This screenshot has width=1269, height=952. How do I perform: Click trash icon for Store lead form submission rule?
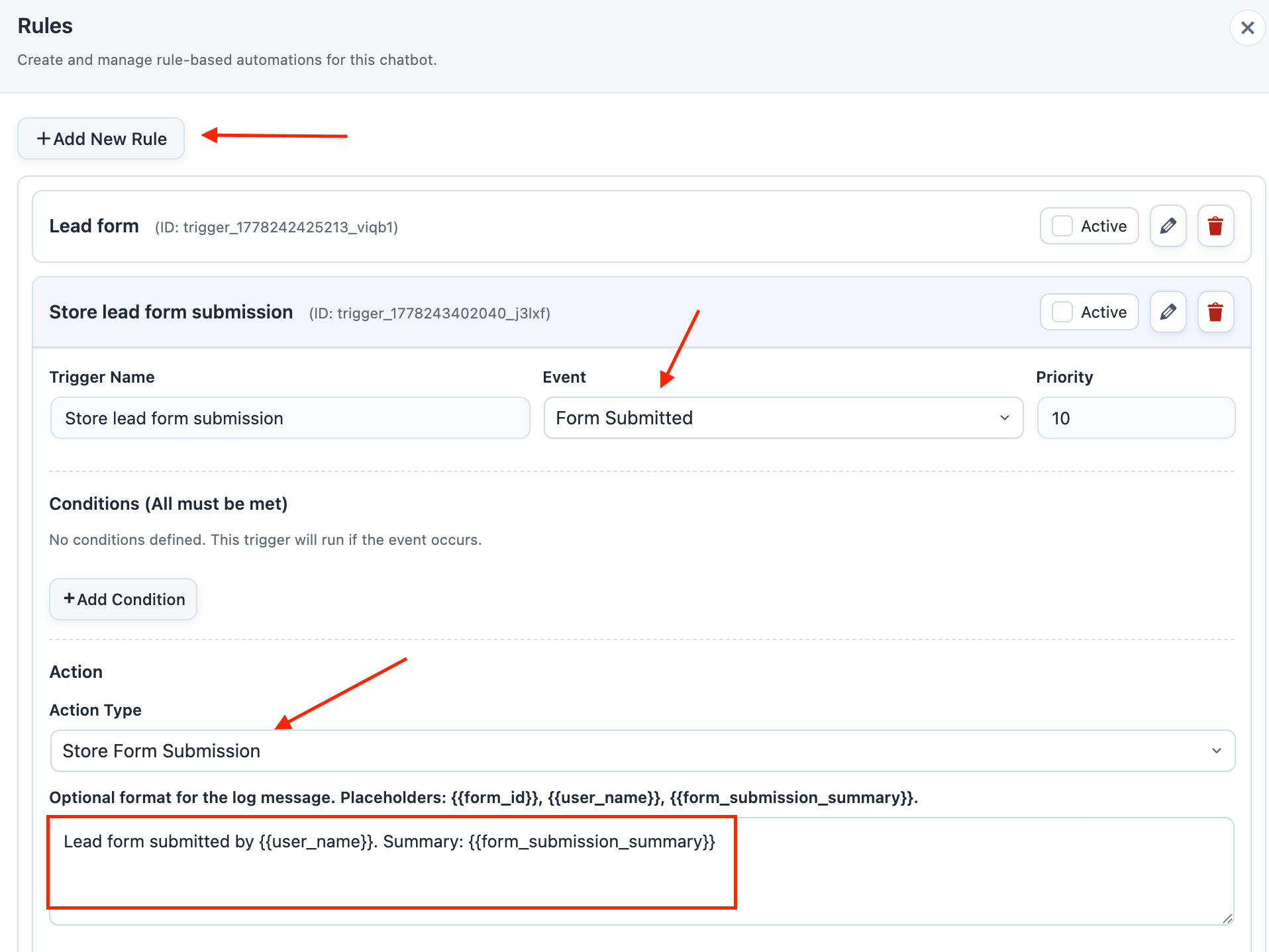(1215, 312)
